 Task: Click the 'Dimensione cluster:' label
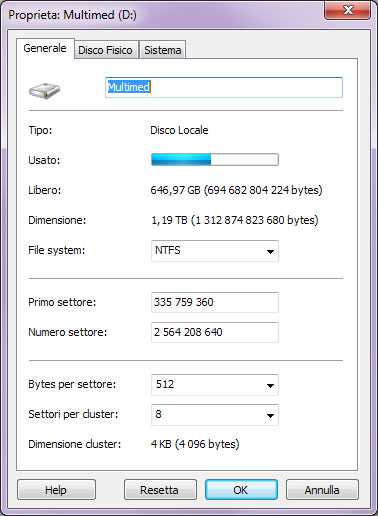74,444
